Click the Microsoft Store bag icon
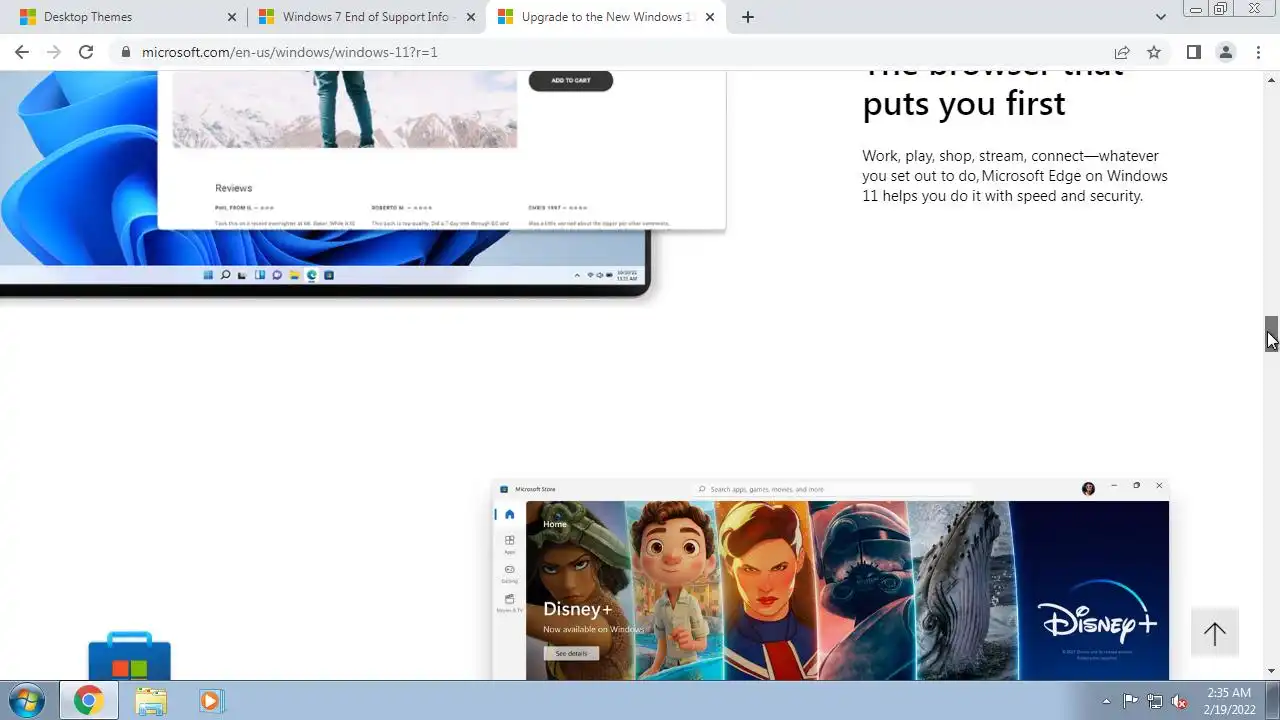 pyautogui.click(x=130, y=656)
